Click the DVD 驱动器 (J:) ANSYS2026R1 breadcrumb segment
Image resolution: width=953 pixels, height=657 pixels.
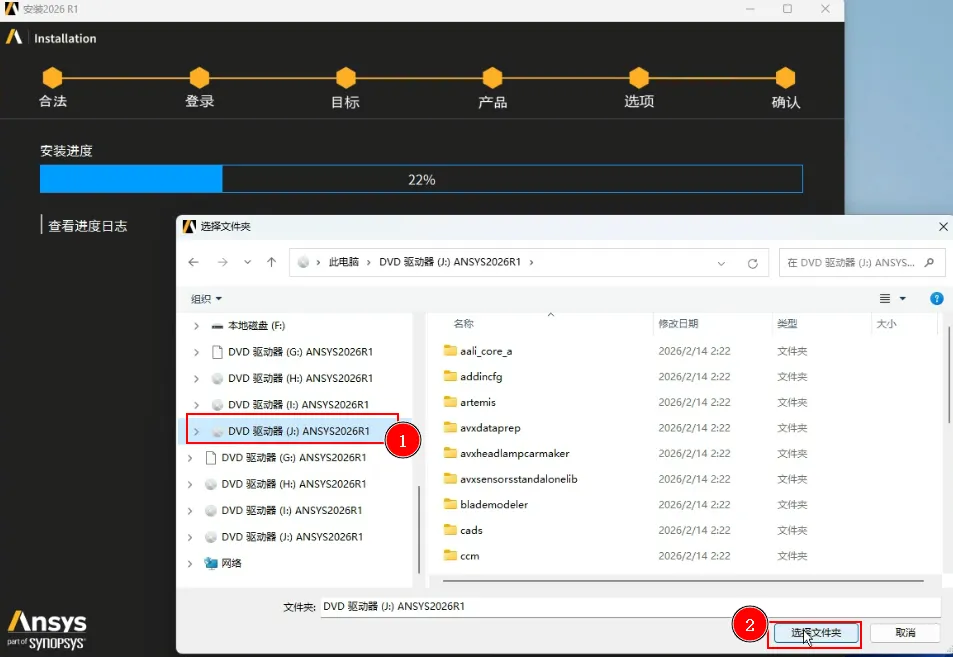(450, 262)
